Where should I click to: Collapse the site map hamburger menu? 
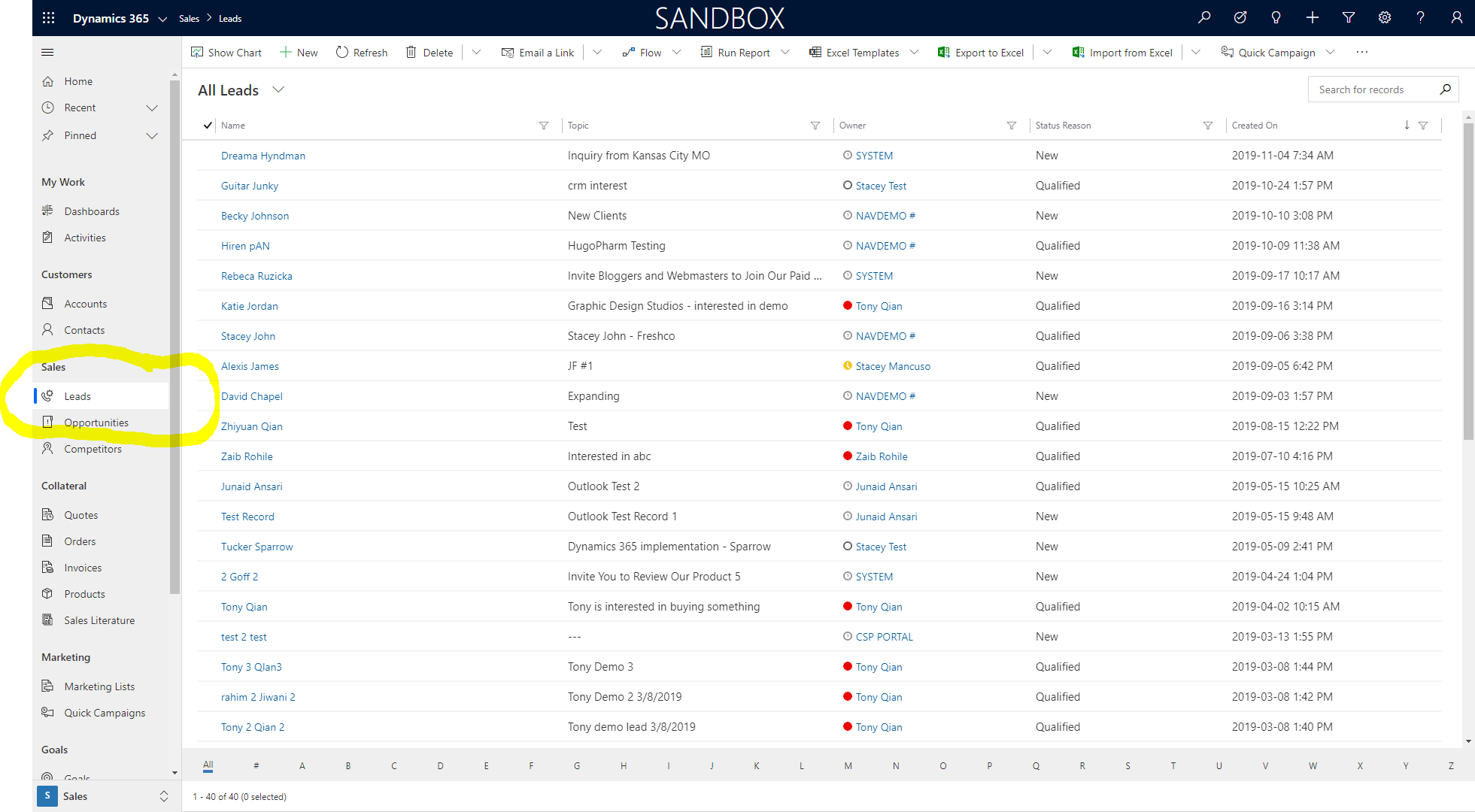pyautogui.click(x=47, y=52)
